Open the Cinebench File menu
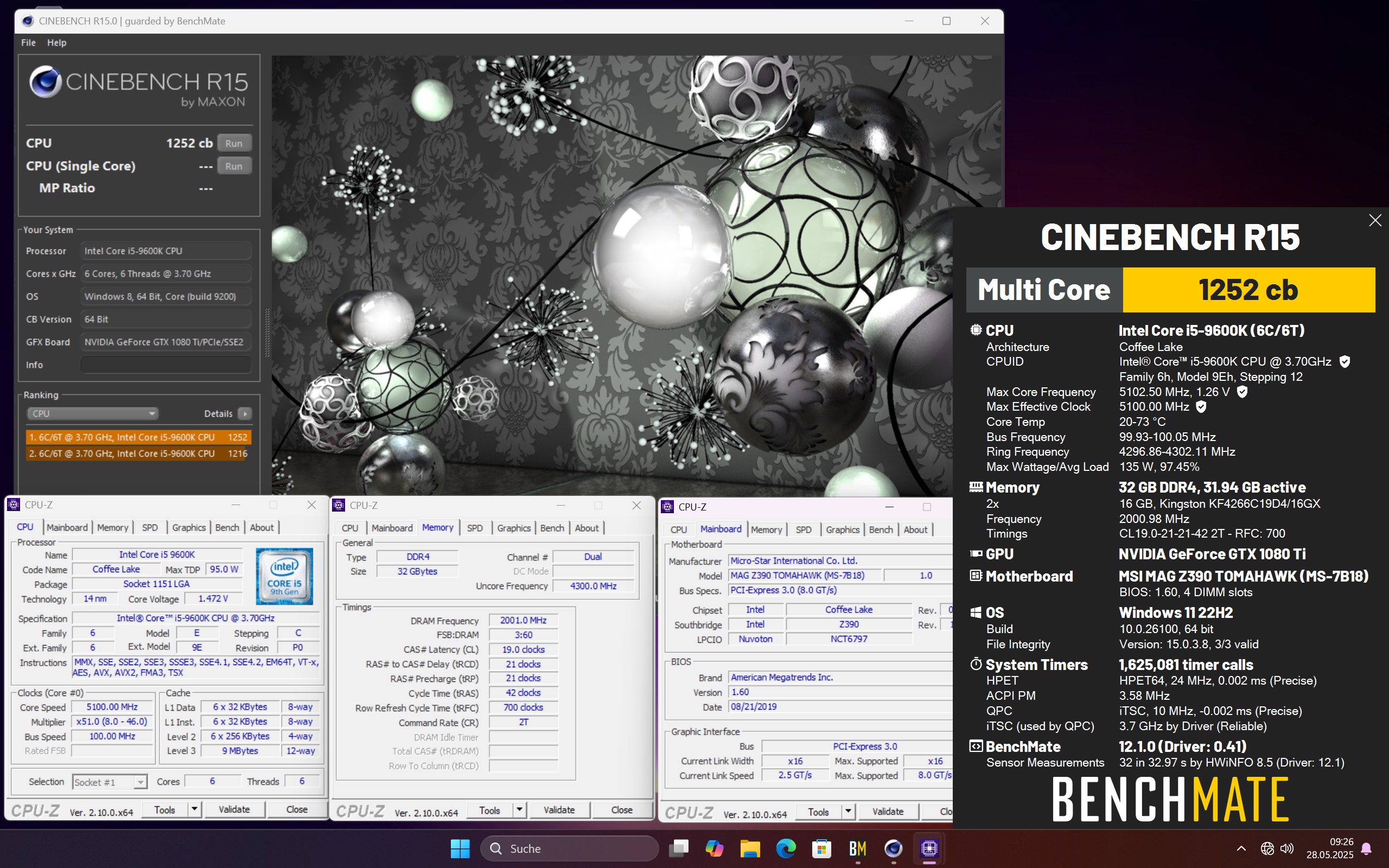 click(x=28, y=42)
